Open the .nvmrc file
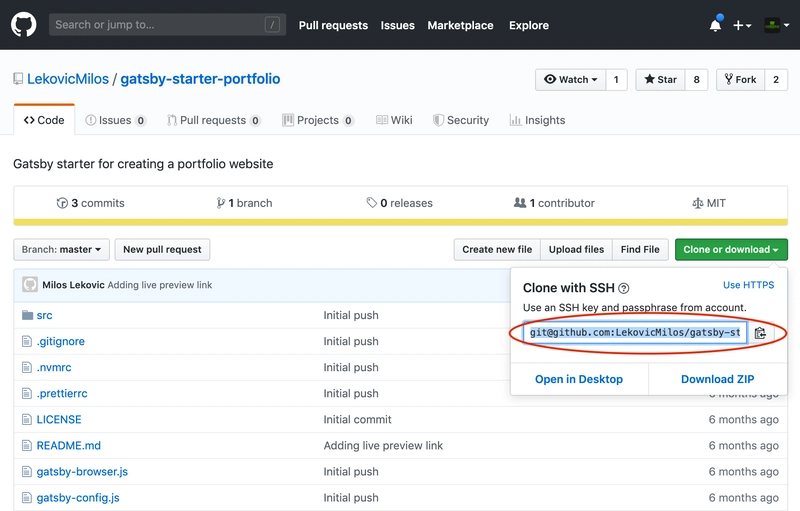Viewport: 800px width, 511px height. click(54, 367)
